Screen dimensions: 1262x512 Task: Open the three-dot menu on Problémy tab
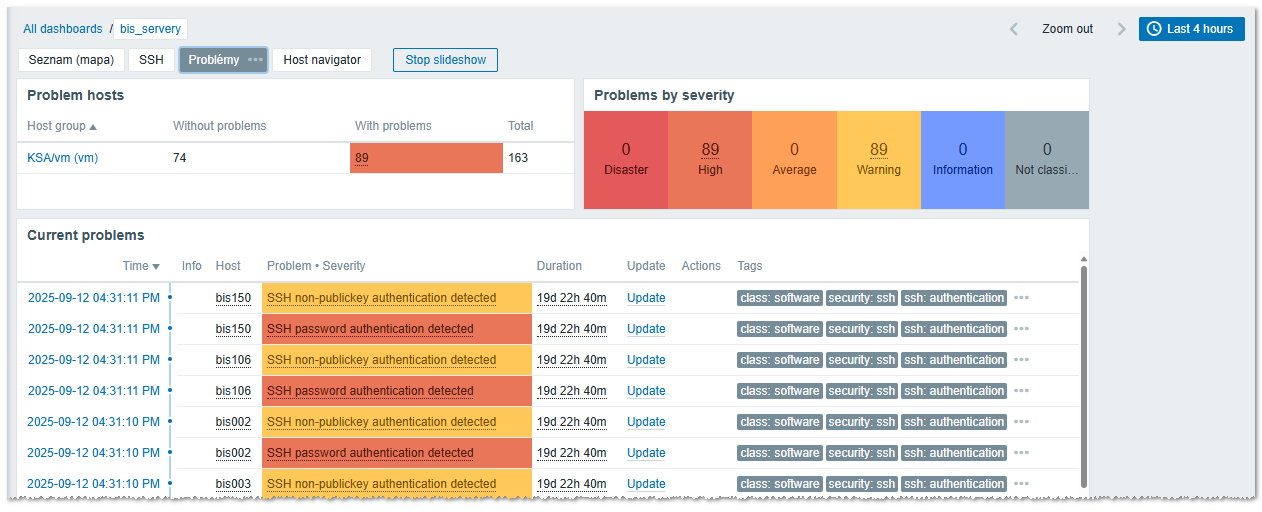[256, 60]
